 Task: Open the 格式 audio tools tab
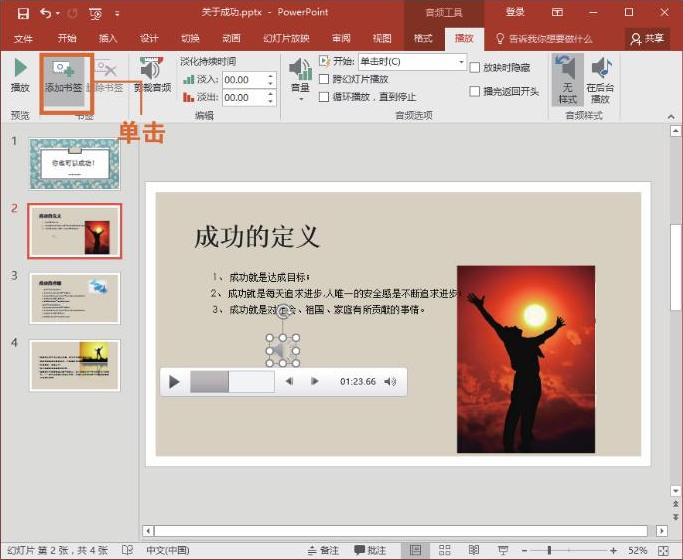coord(423,38)
